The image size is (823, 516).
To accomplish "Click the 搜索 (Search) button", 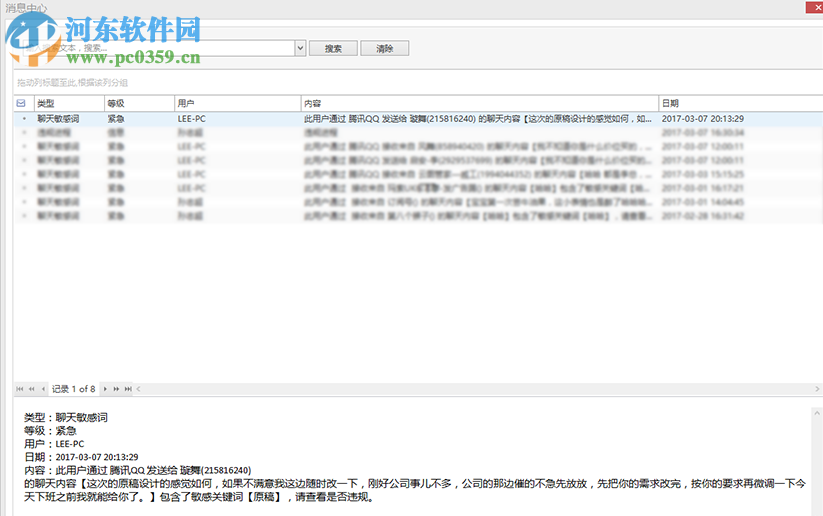I will pyautogui.click(x=333, y=48).
